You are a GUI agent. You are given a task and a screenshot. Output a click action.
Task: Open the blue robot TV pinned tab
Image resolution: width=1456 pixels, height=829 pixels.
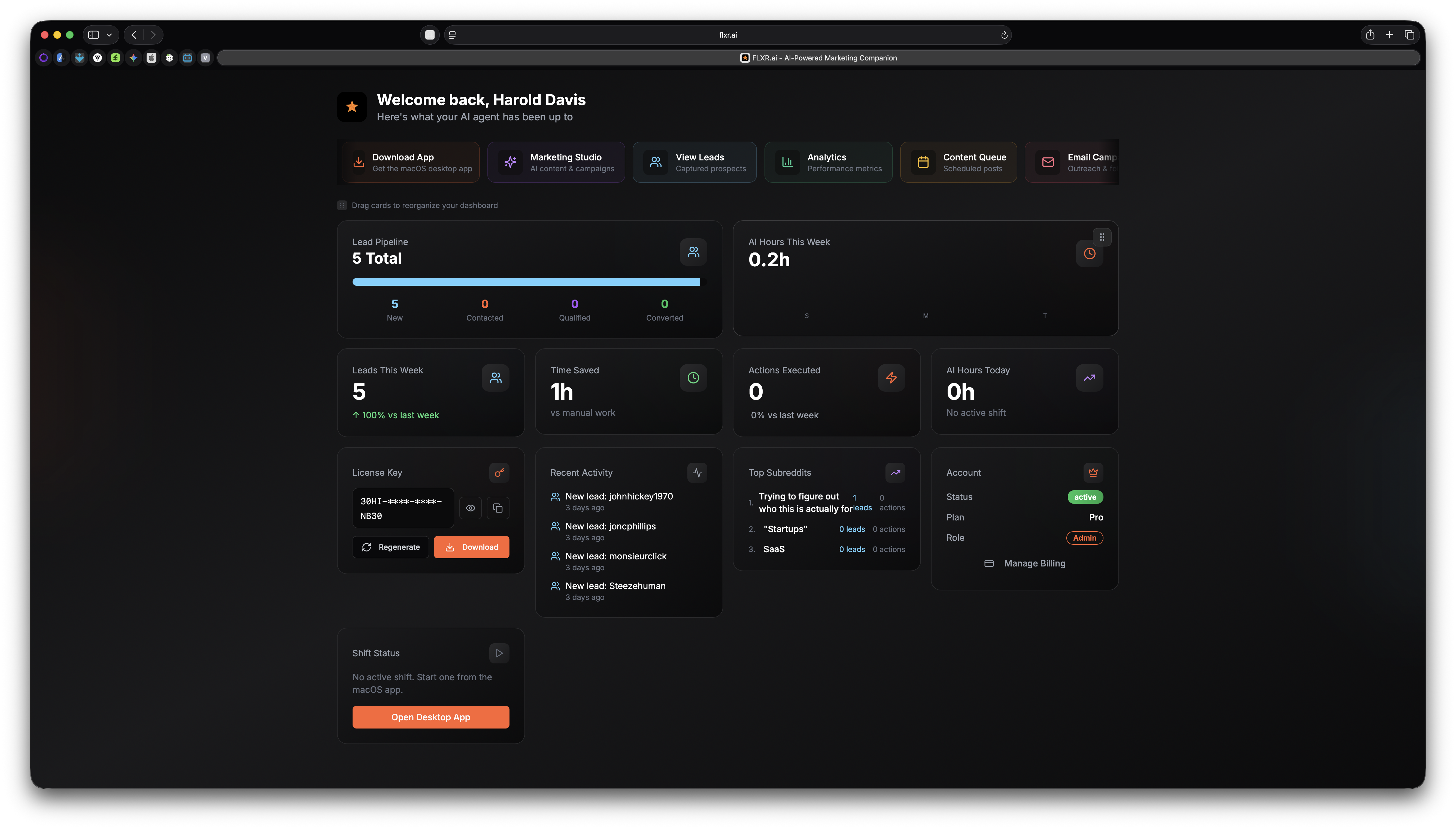coord(187,57)
